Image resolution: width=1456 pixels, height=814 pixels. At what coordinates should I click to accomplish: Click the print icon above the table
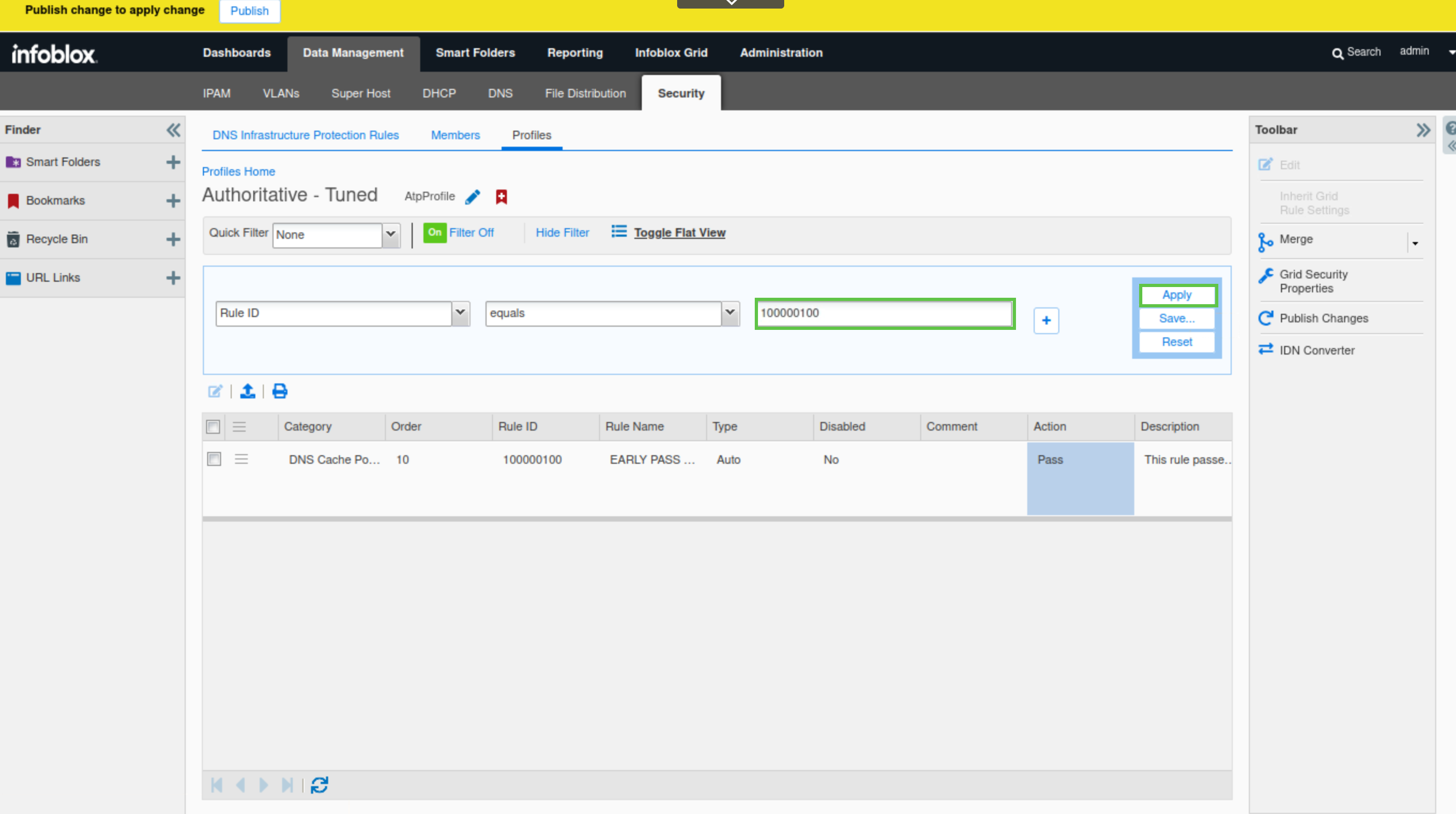point(280,391)
